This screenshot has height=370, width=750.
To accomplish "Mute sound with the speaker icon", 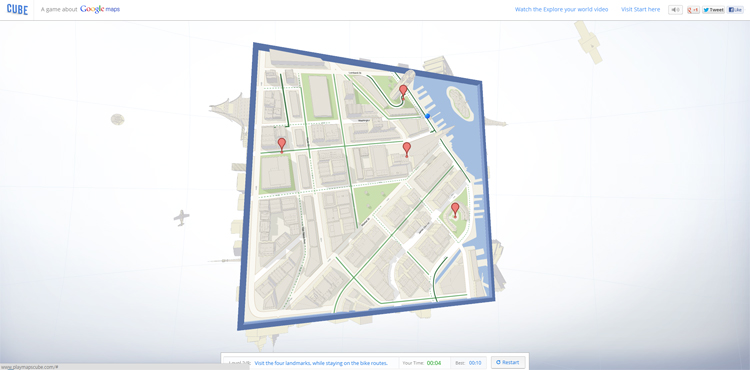I will 675,10.
